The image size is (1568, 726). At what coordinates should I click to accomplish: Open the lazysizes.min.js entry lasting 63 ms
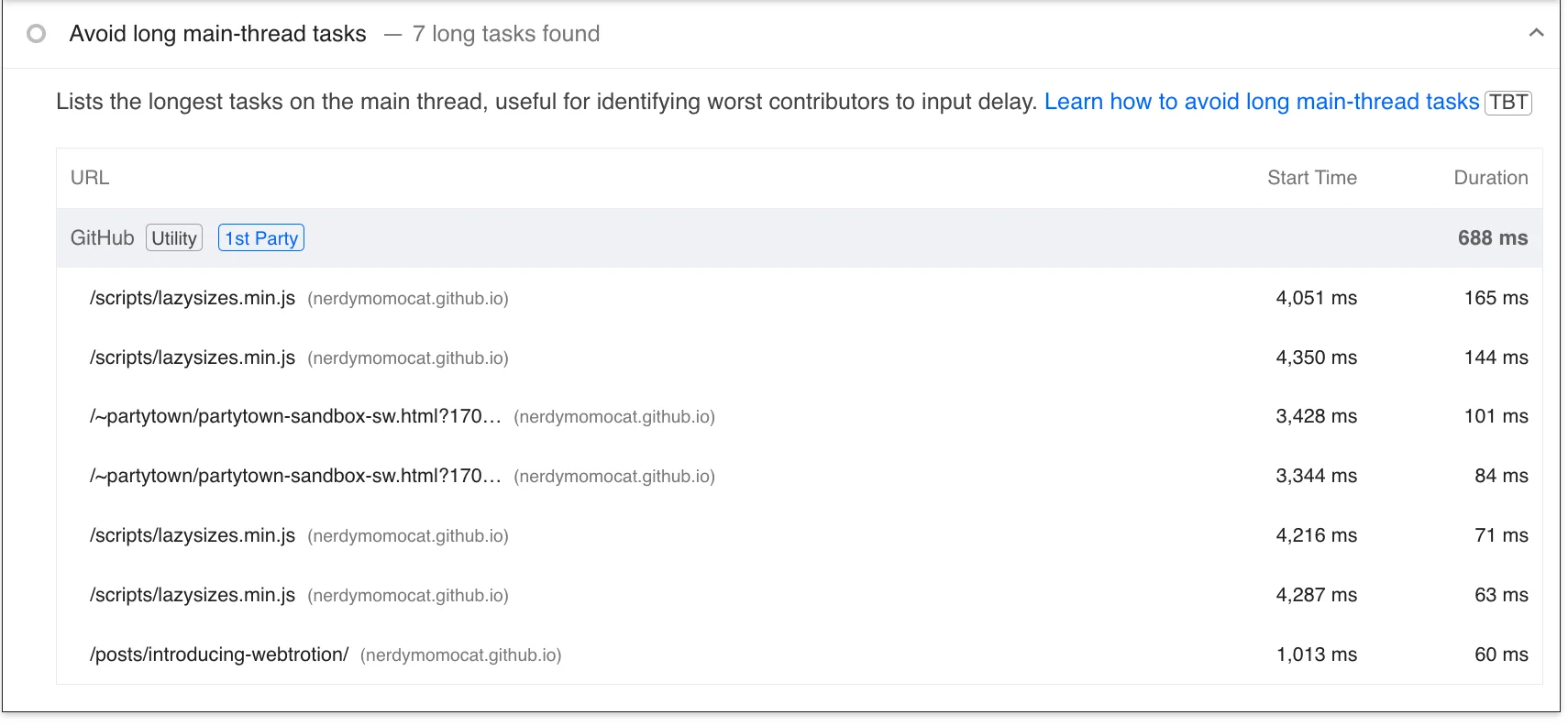[193, 595]
